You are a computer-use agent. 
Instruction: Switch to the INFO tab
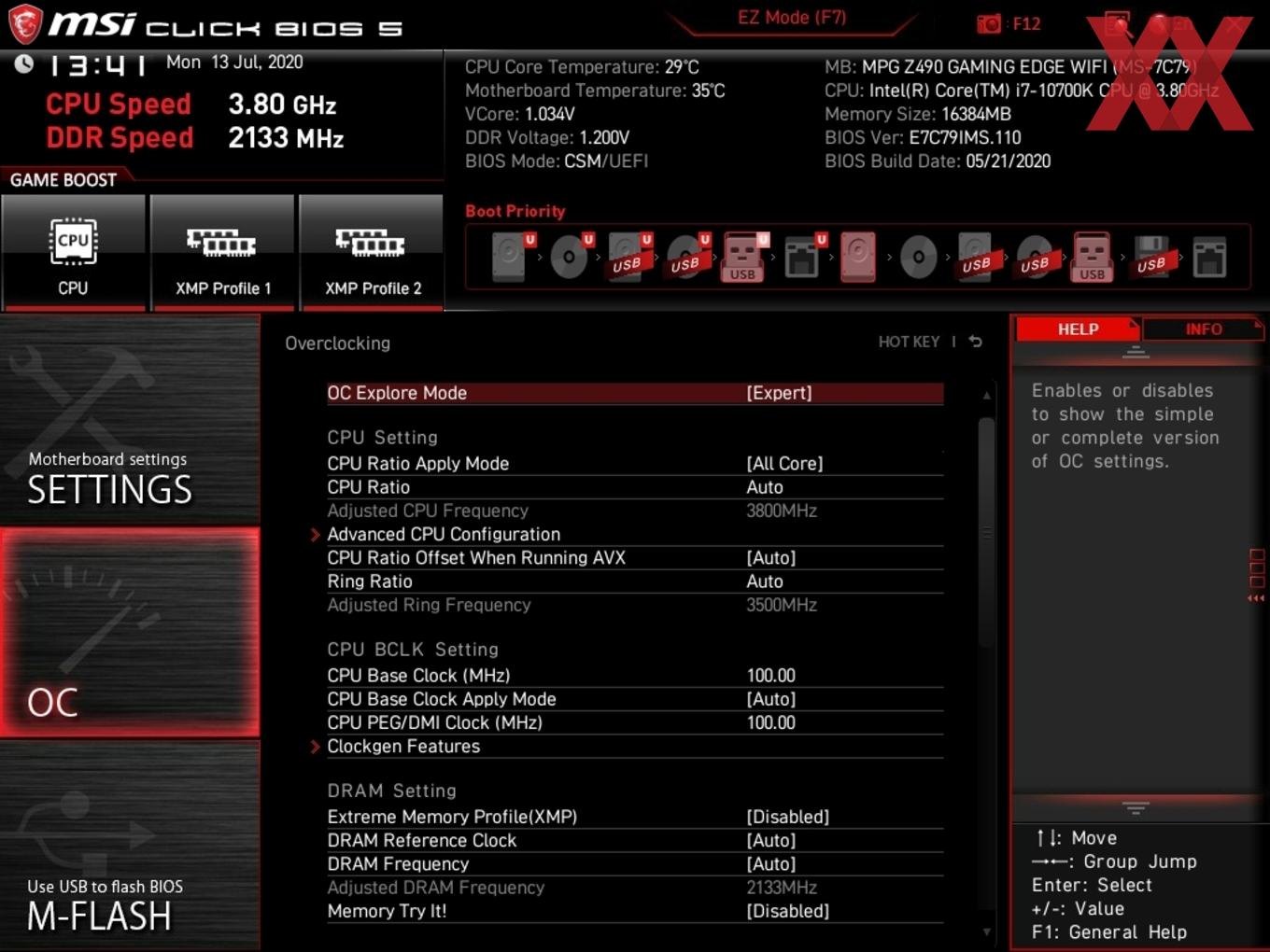point(1203,329)
